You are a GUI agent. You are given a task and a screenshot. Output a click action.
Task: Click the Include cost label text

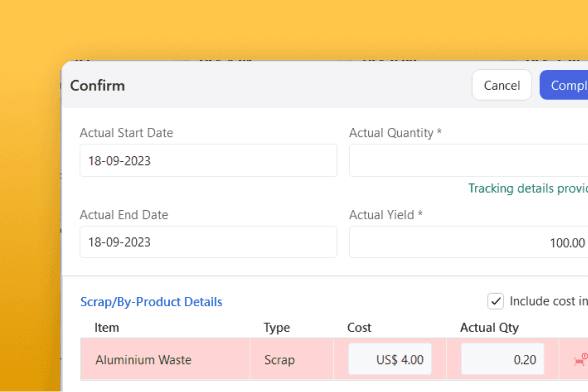[549, 301]
